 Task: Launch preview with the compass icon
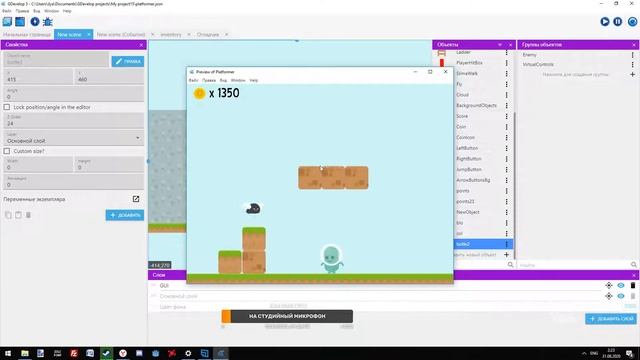pos(35,22)
